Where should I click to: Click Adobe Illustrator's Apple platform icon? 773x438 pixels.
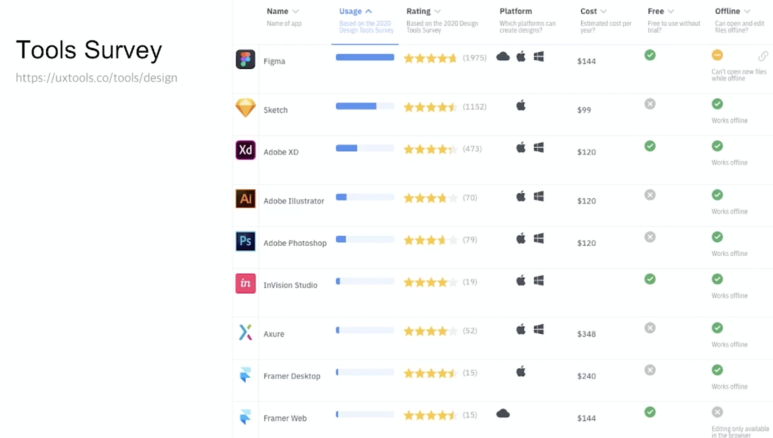click(521, 196)
